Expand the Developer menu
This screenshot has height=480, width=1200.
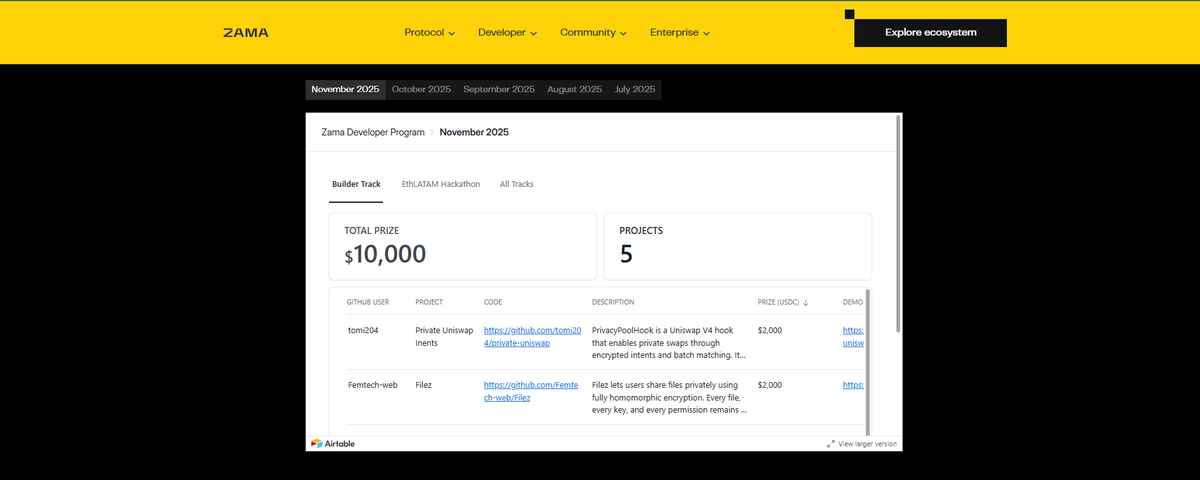coord(507,33)
